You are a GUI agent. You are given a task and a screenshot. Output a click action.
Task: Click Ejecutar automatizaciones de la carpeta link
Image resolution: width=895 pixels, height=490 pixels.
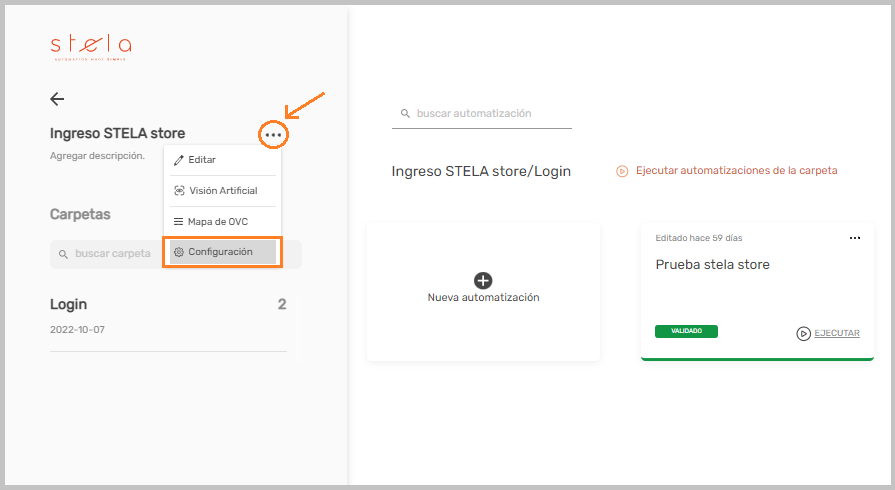(736, 170)
